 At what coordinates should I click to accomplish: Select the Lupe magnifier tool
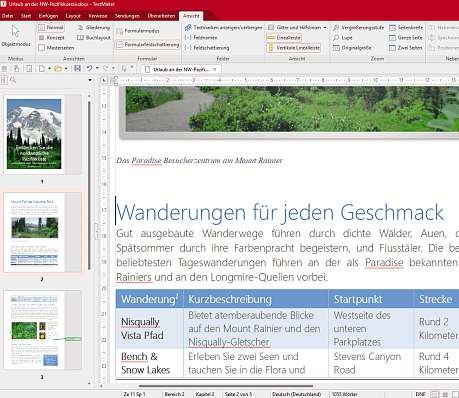click(x=343, y=38)
